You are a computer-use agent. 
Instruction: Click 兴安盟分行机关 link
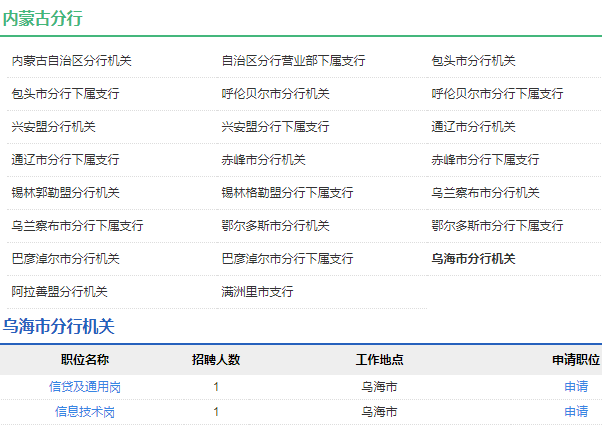pyautogui.click(x=53, y=127)
